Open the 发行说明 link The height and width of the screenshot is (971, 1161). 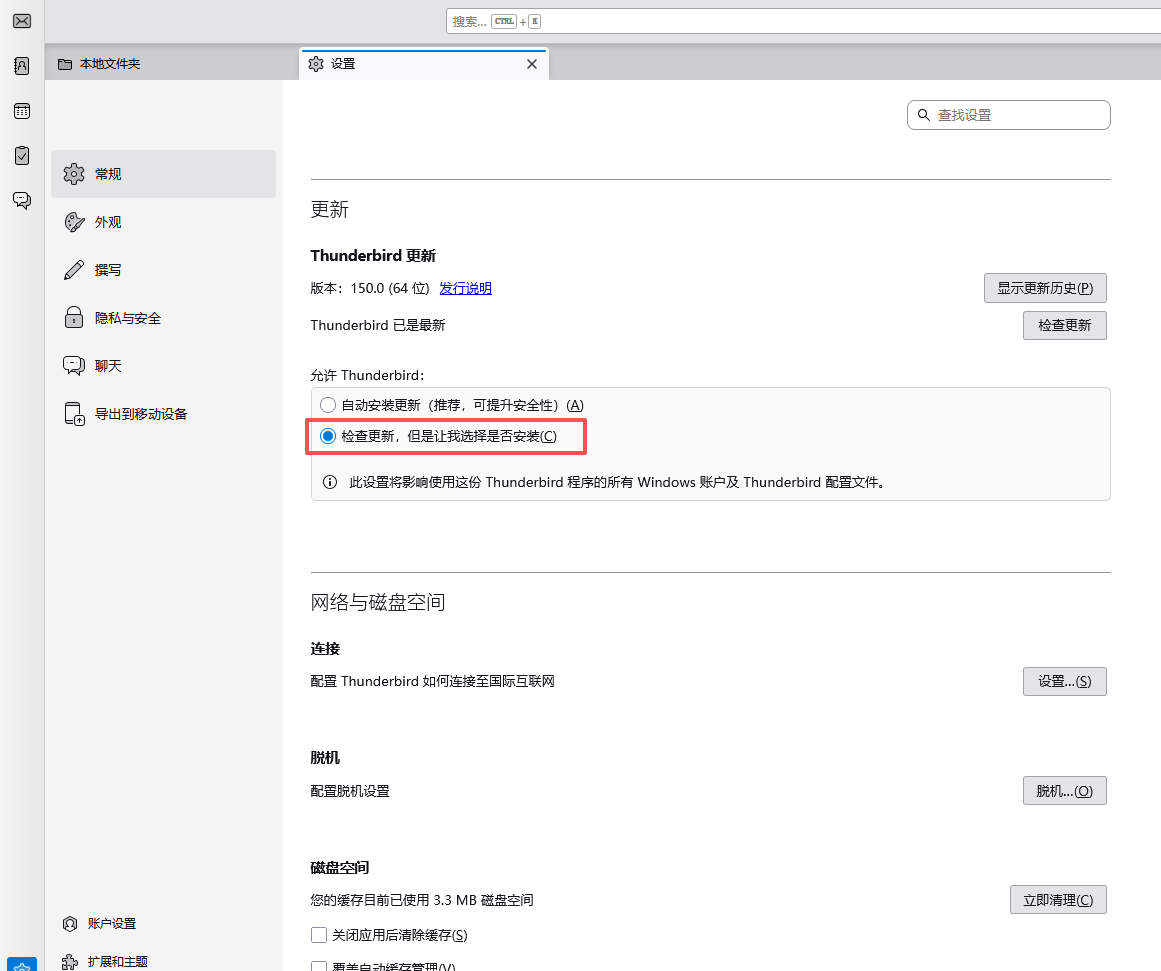click(x=466, y=288)
